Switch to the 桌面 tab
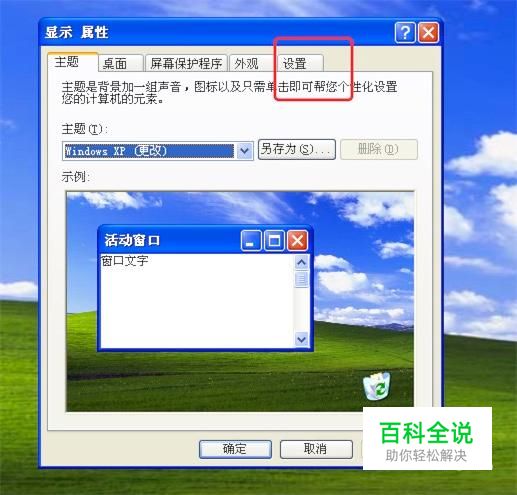 click(x=121, y=63)
